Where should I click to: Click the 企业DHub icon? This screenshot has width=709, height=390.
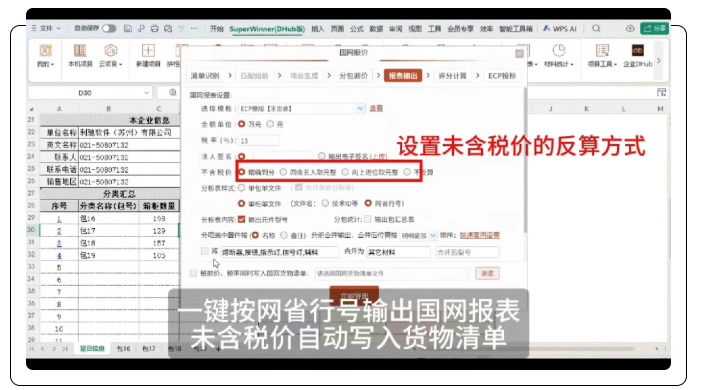coord(638,56)
